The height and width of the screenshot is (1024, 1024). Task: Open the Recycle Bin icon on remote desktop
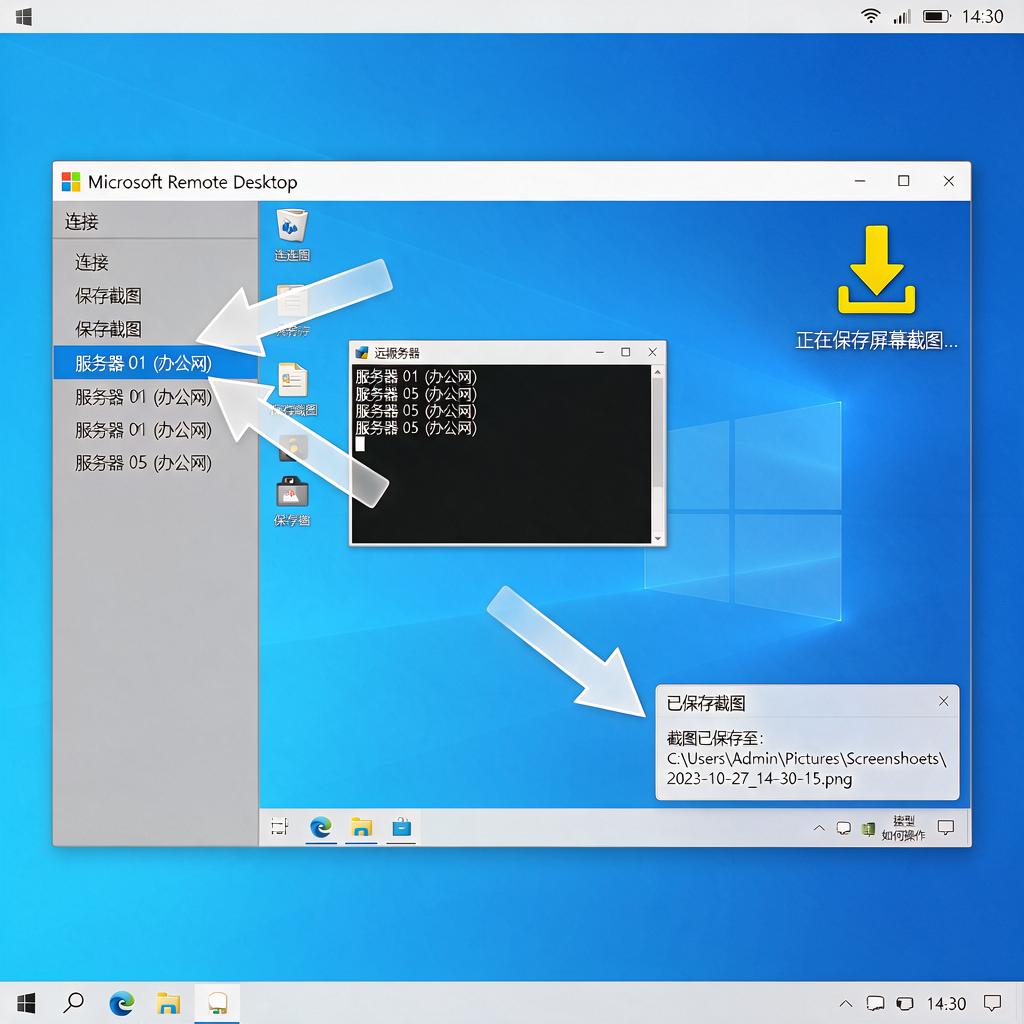(292, 225)
